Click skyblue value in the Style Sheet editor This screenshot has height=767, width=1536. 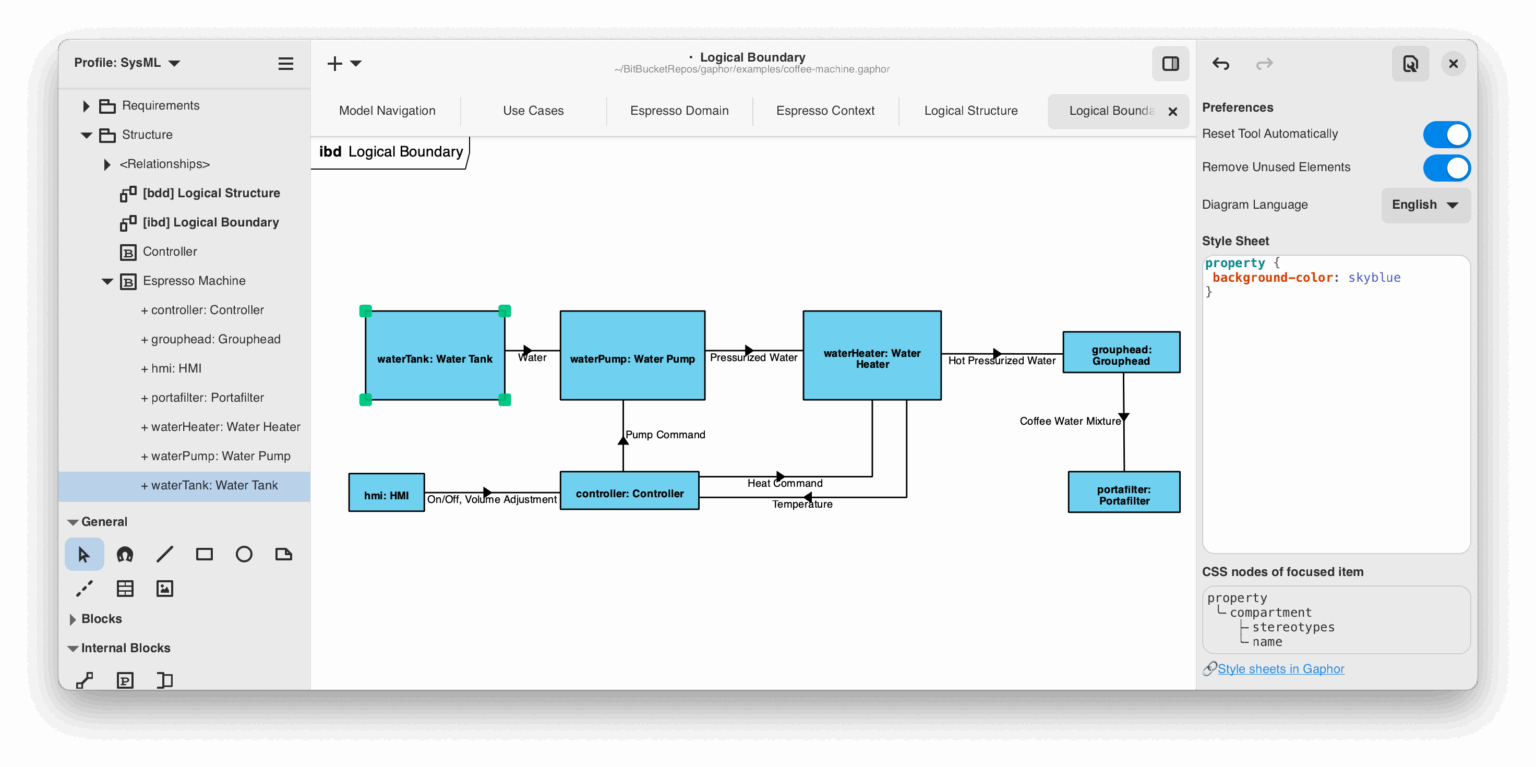tap(1374, 277)
